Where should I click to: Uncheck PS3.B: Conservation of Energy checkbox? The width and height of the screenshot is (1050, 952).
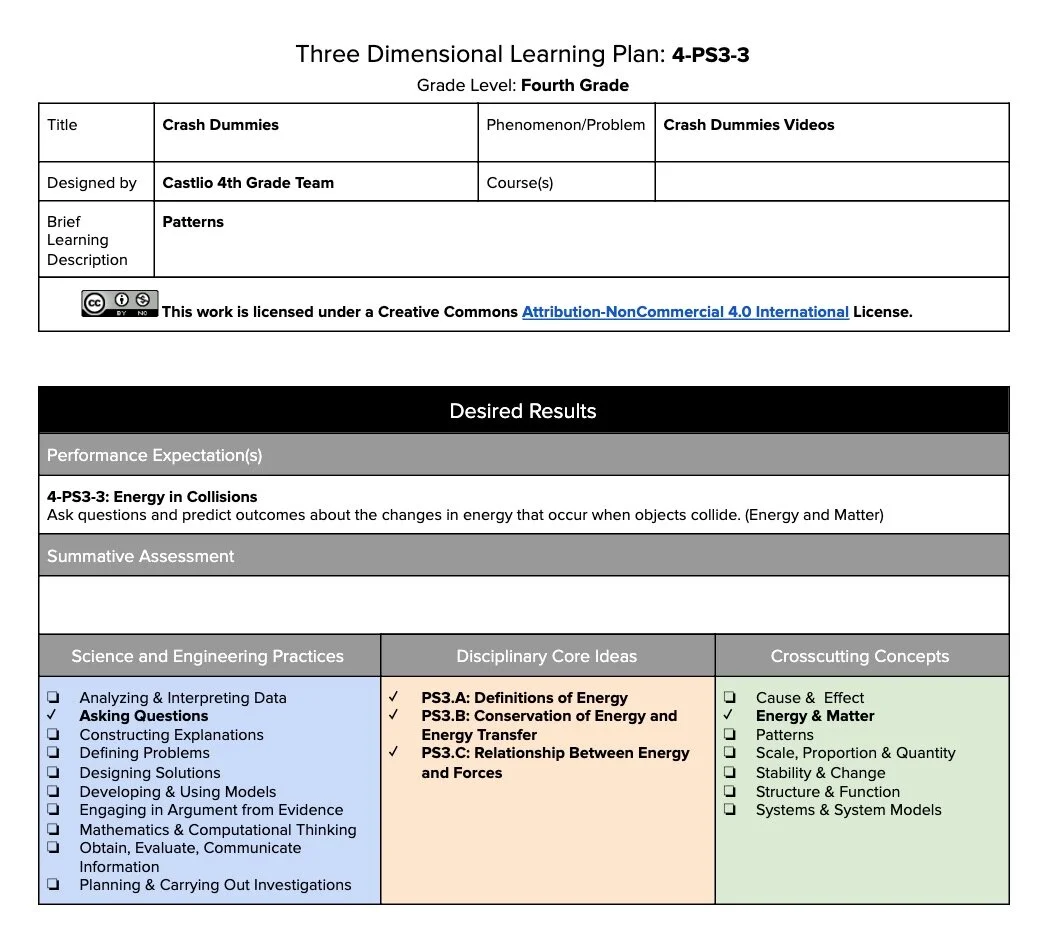click(x=395, y=716)
